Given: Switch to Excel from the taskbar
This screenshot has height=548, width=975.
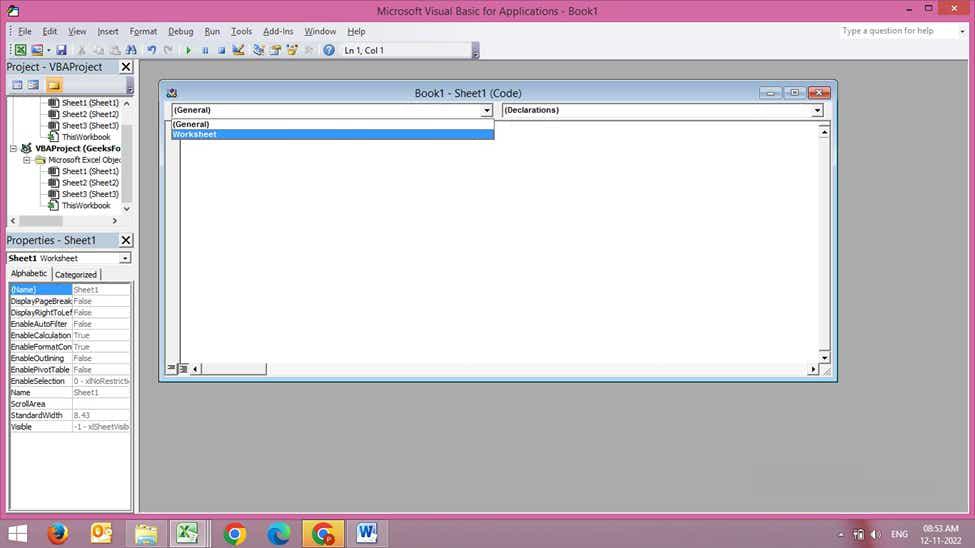Looking at the screenshot, I should 187,534.
